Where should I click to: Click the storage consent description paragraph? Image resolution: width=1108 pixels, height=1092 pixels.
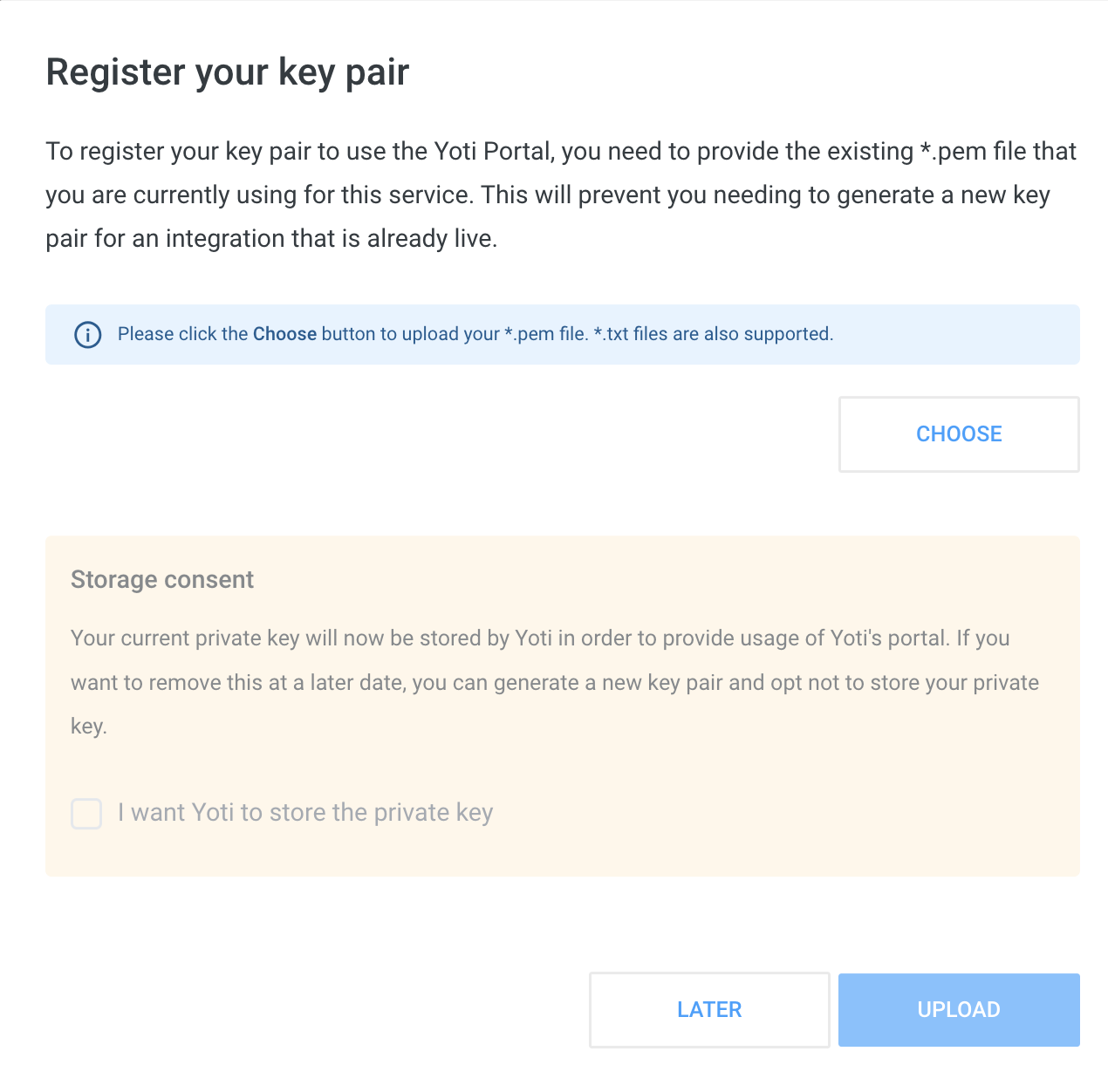(554, 682)
